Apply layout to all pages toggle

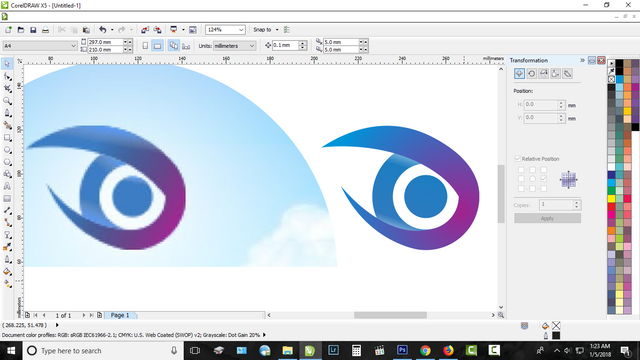173,46
